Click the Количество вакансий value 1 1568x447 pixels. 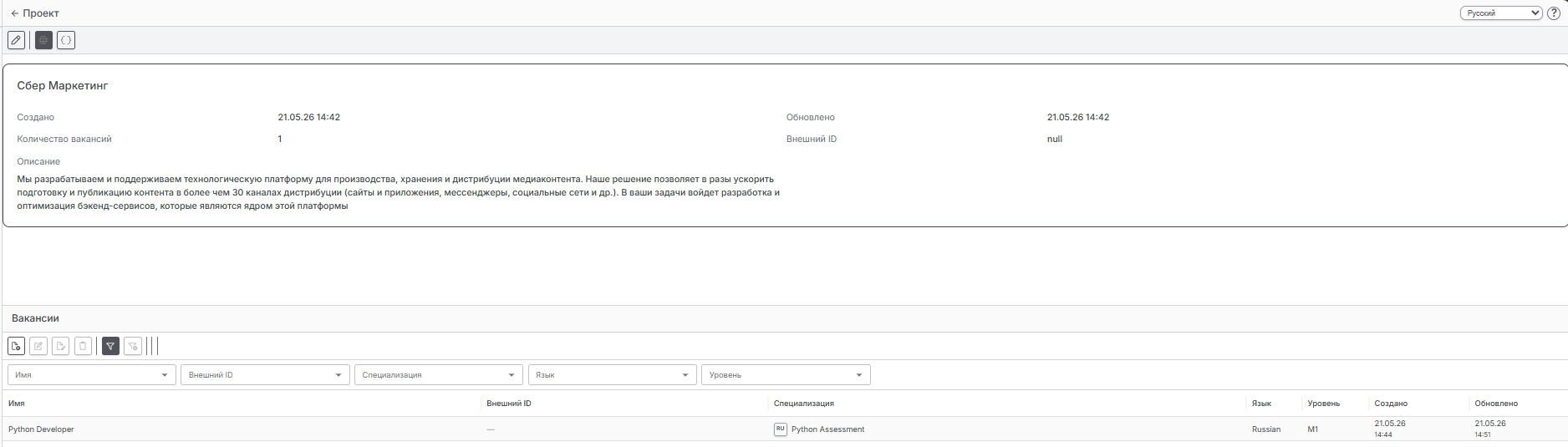pyautogui.click(x=280, y=140)
